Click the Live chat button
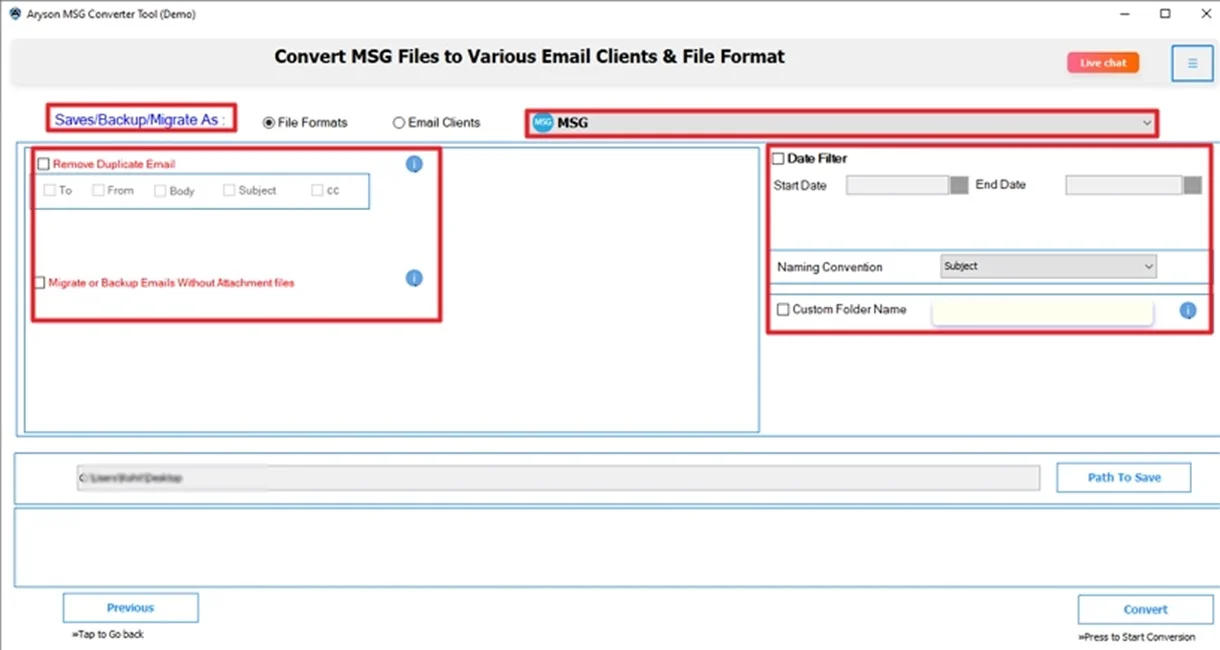This screenshot has height=650, width=1220. click(x=1103, y=63)
